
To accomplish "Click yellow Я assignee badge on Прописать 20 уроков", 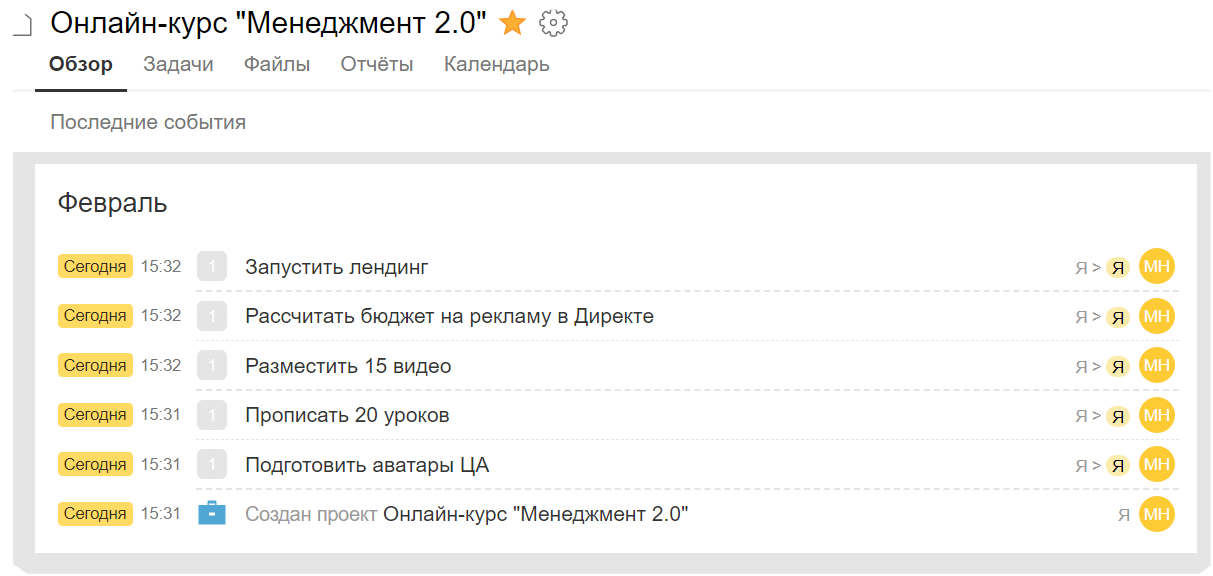I will (x=1118, y=416).
